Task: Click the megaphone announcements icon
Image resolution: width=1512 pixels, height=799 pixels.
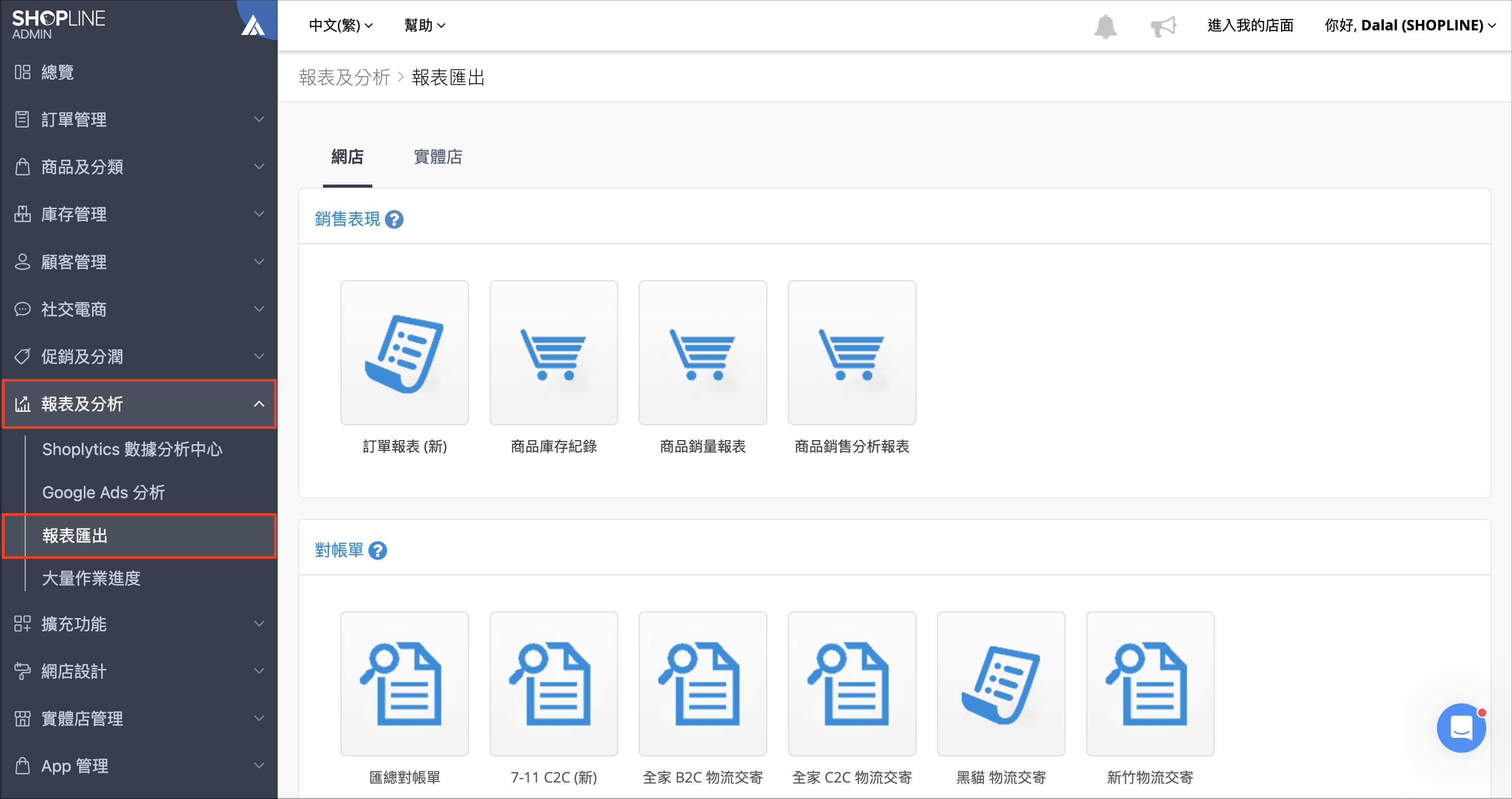Action: point(1163,26)
